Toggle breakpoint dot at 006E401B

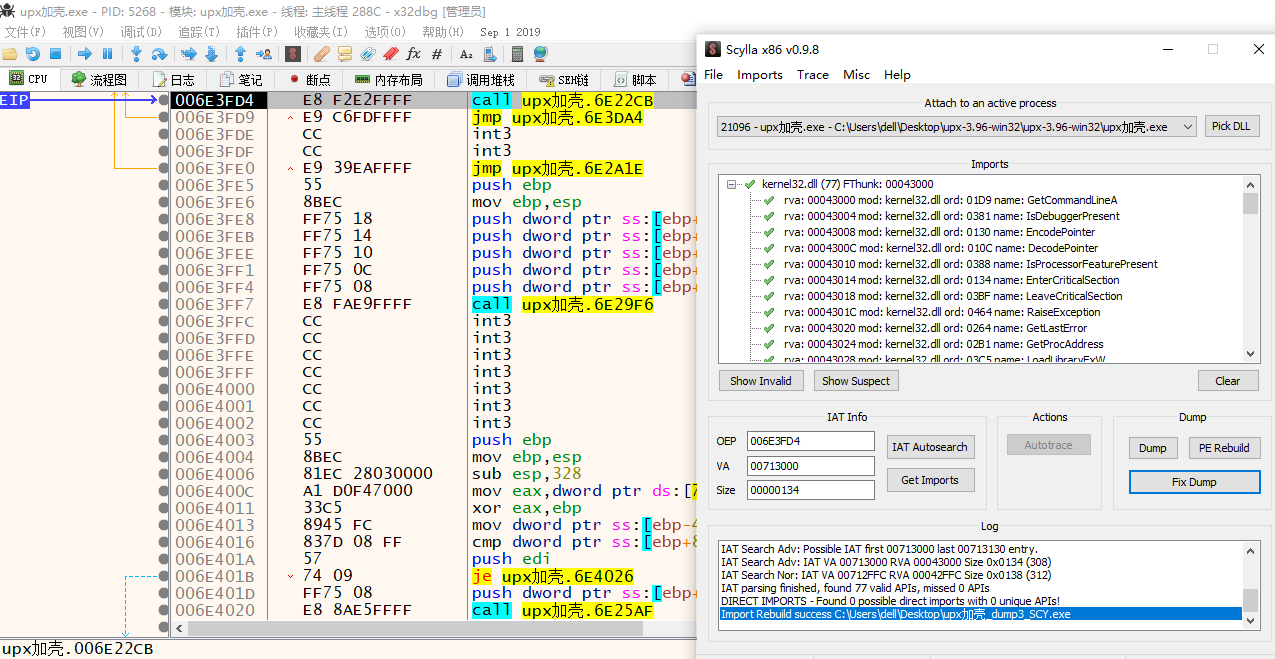click(x=164, y=576)
